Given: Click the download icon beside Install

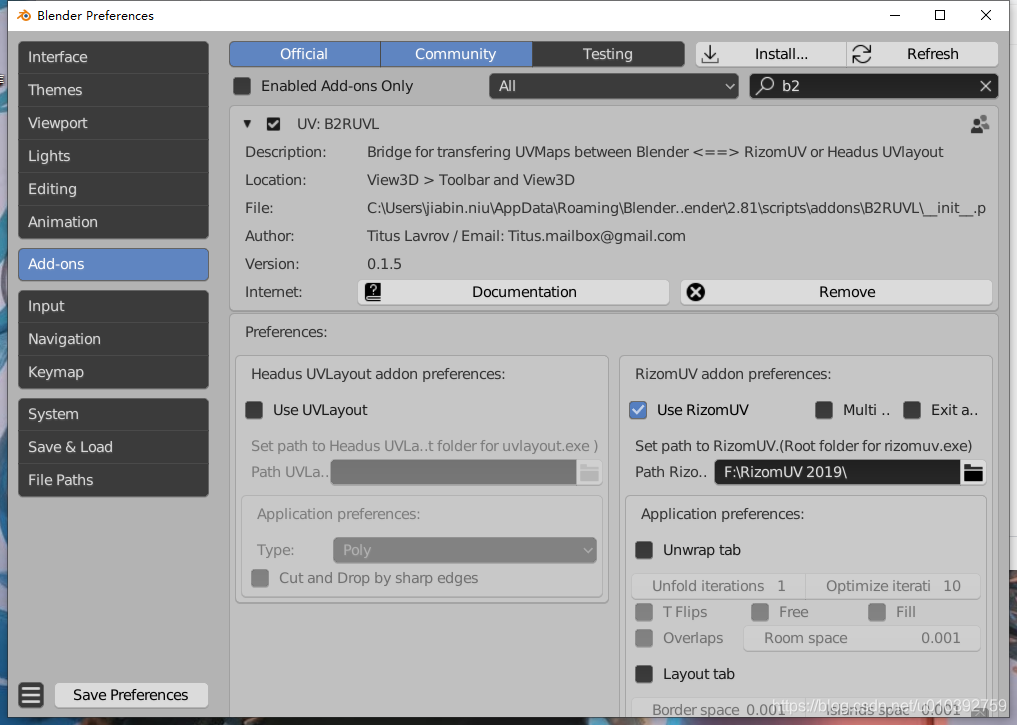Looking at the screenshot, I should tap(710, 54).
